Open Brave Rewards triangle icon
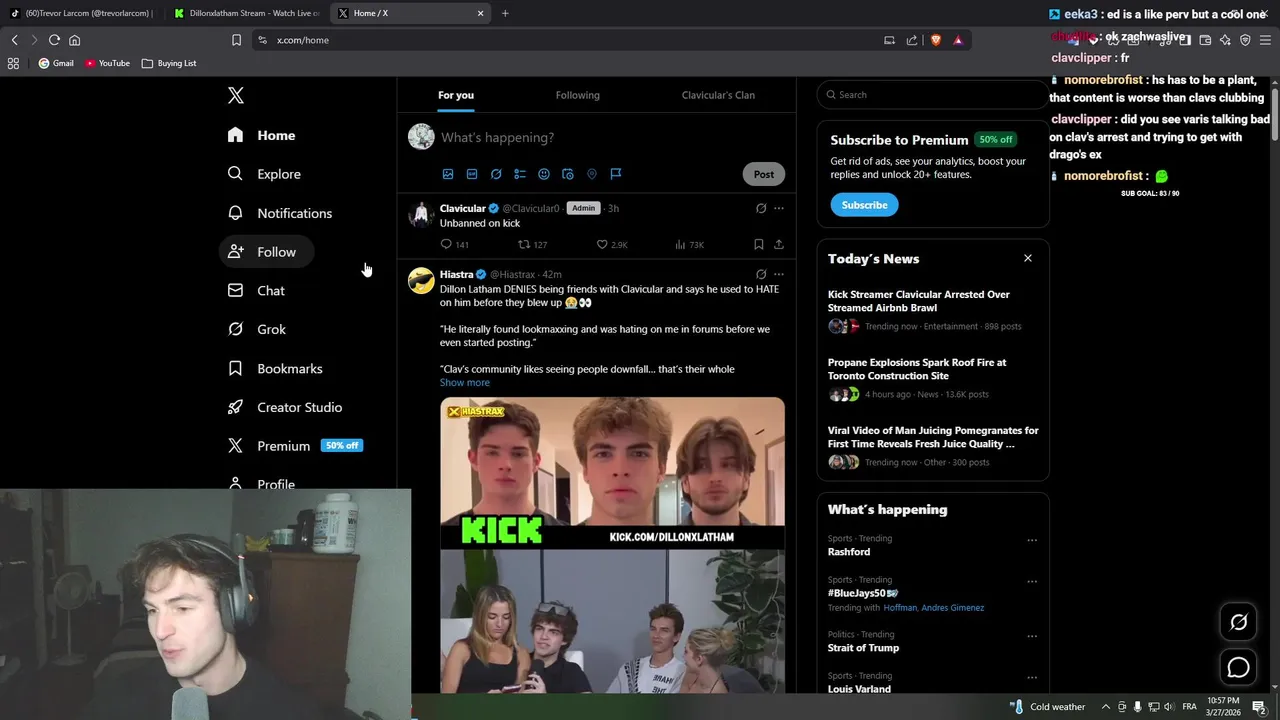Viewport: 1280px width, 720px height. pos(958,40)
